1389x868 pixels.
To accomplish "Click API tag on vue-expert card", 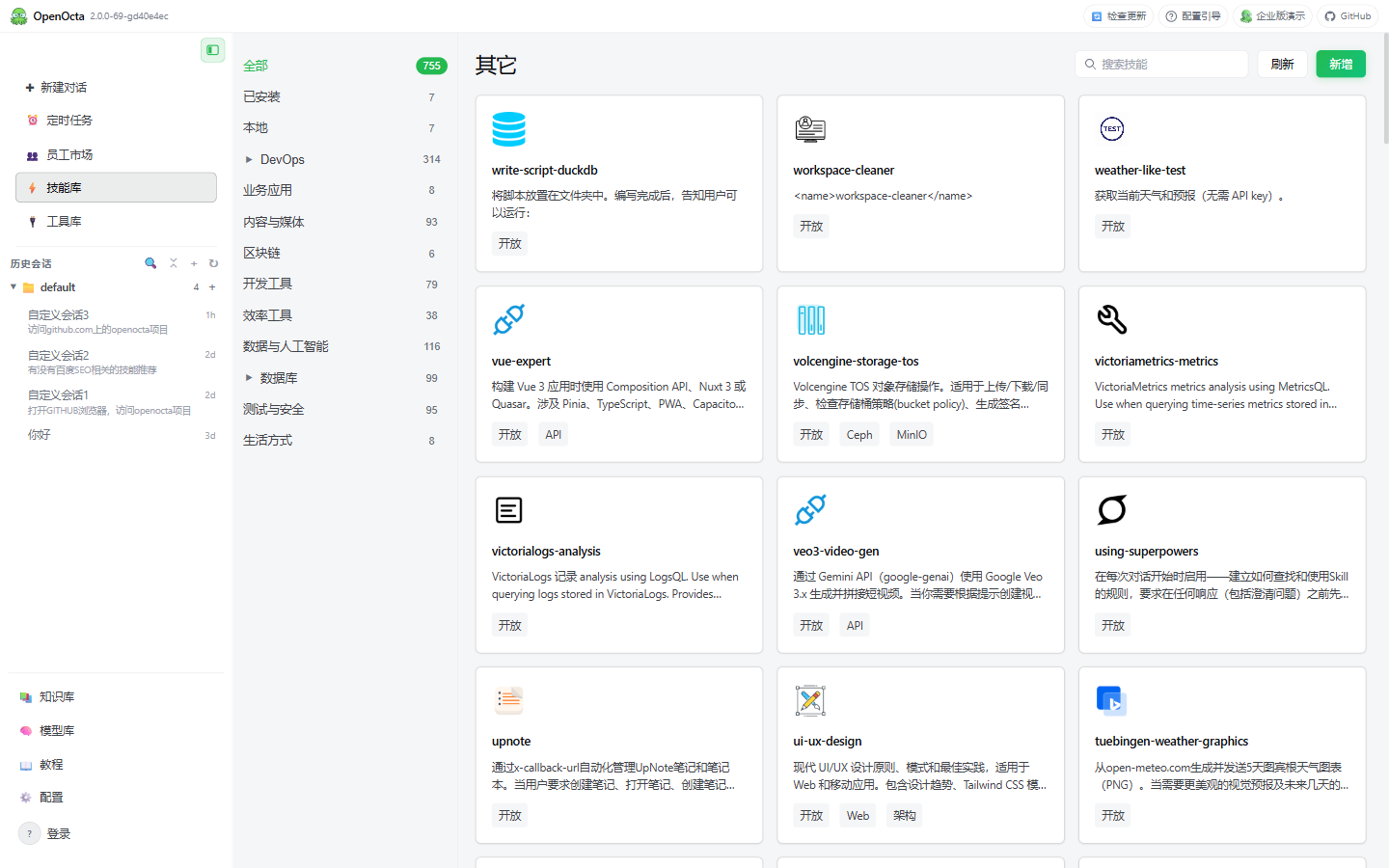I will pyautogui.click(x=553, y=435).
